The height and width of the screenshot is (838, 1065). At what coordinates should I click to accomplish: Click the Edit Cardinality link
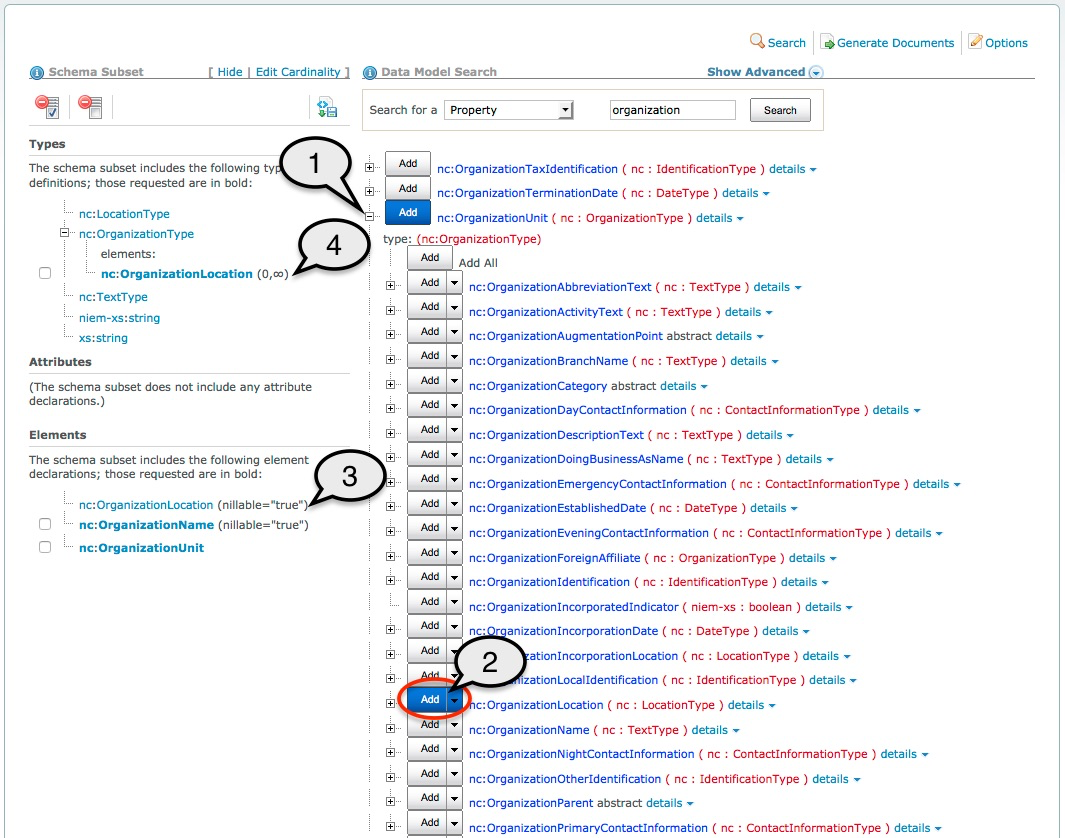click(296, 72)
